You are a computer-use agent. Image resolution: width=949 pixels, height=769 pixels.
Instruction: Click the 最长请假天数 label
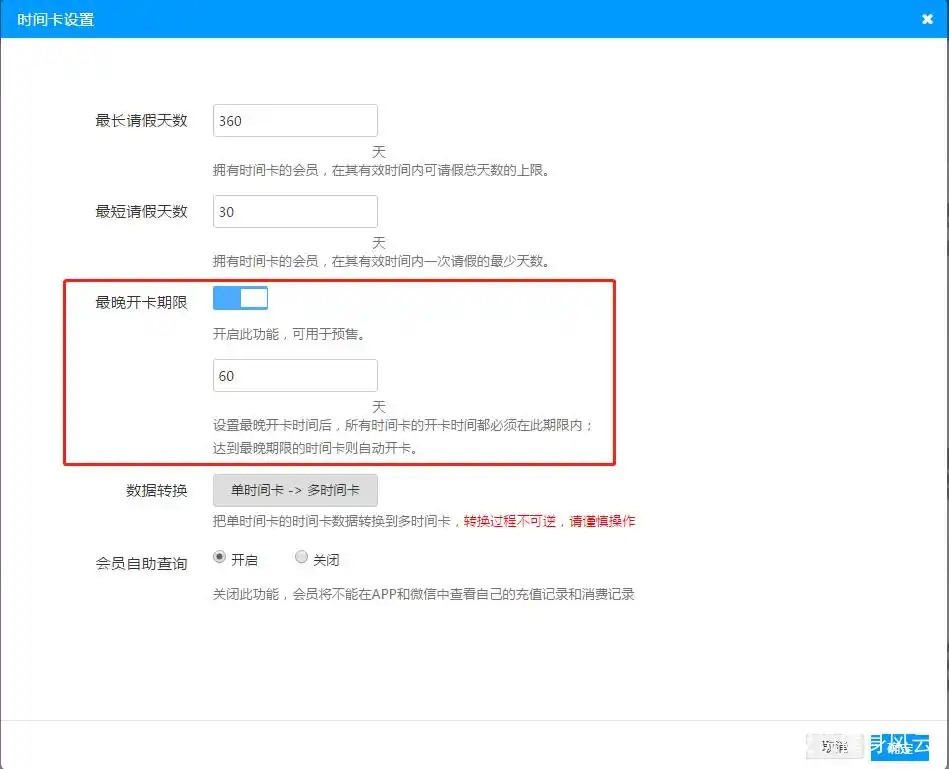point(142,120)
